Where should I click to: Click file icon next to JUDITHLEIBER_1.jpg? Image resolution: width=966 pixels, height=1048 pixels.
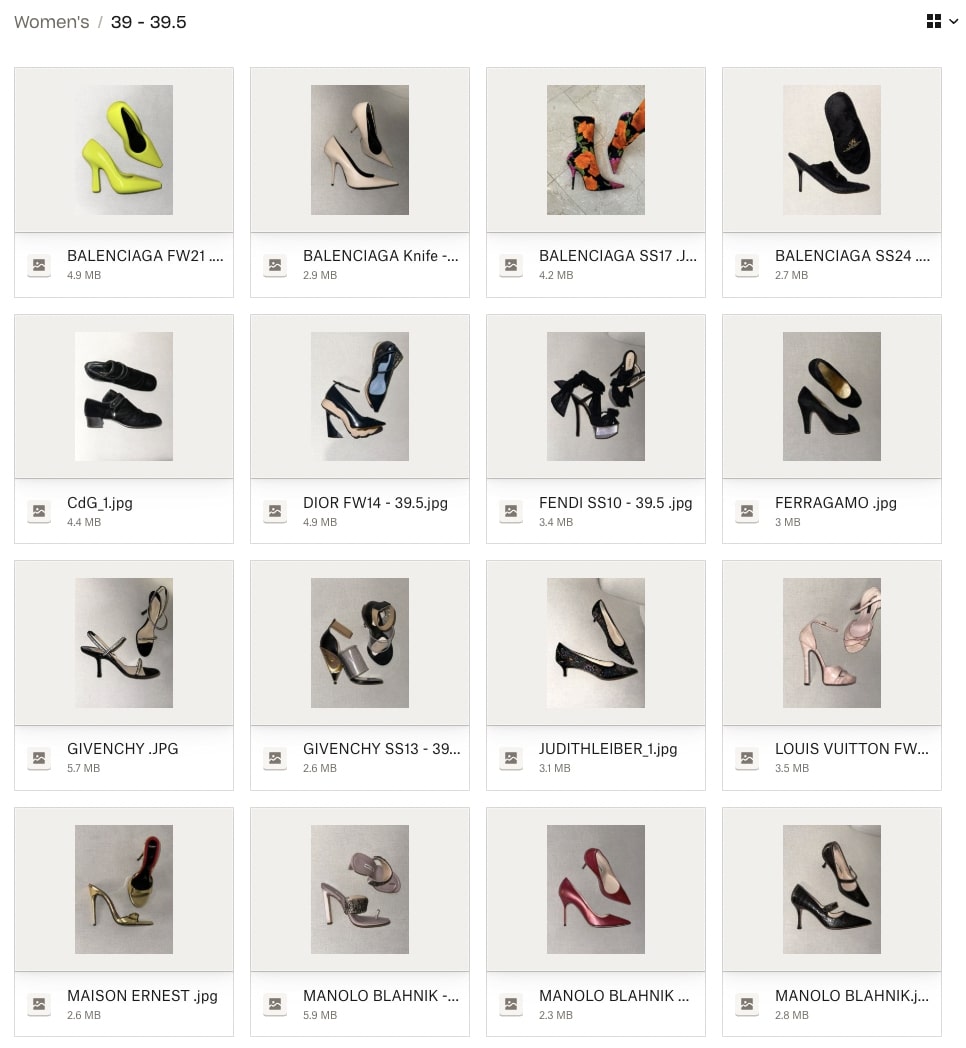click(x=511, y=758)
